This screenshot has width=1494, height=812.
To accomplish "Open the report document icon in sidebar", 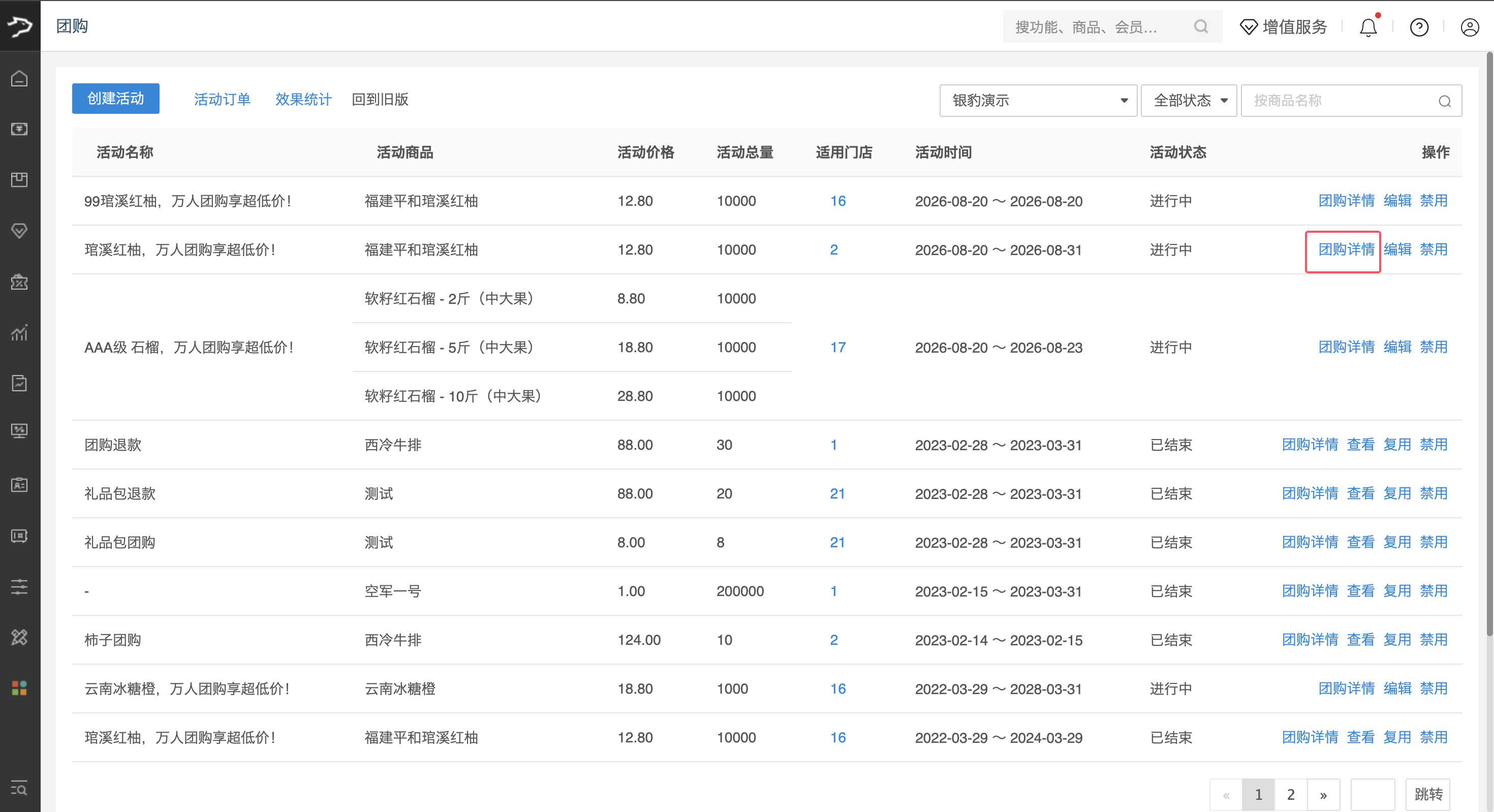I will 20,383.
